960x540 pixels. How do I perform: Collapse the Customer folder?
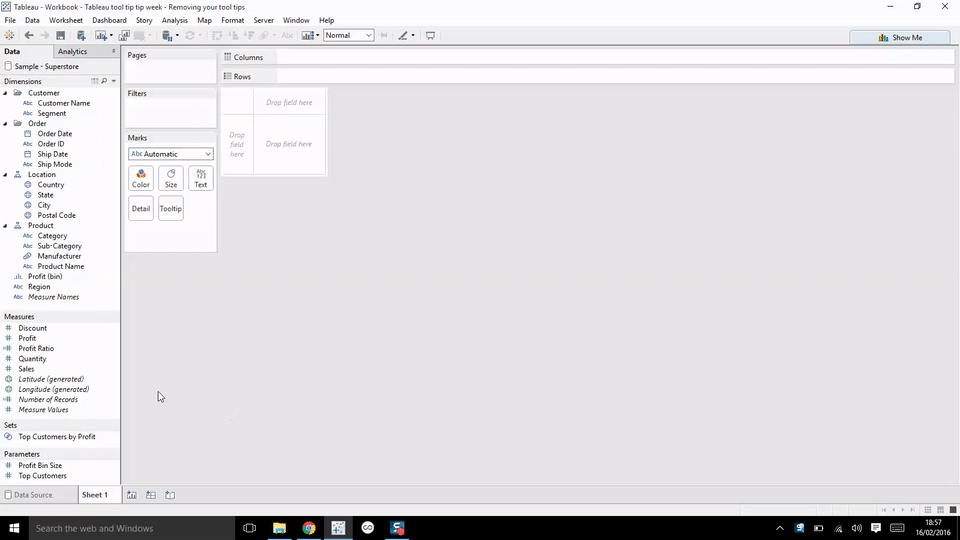(x=6, y=93)
